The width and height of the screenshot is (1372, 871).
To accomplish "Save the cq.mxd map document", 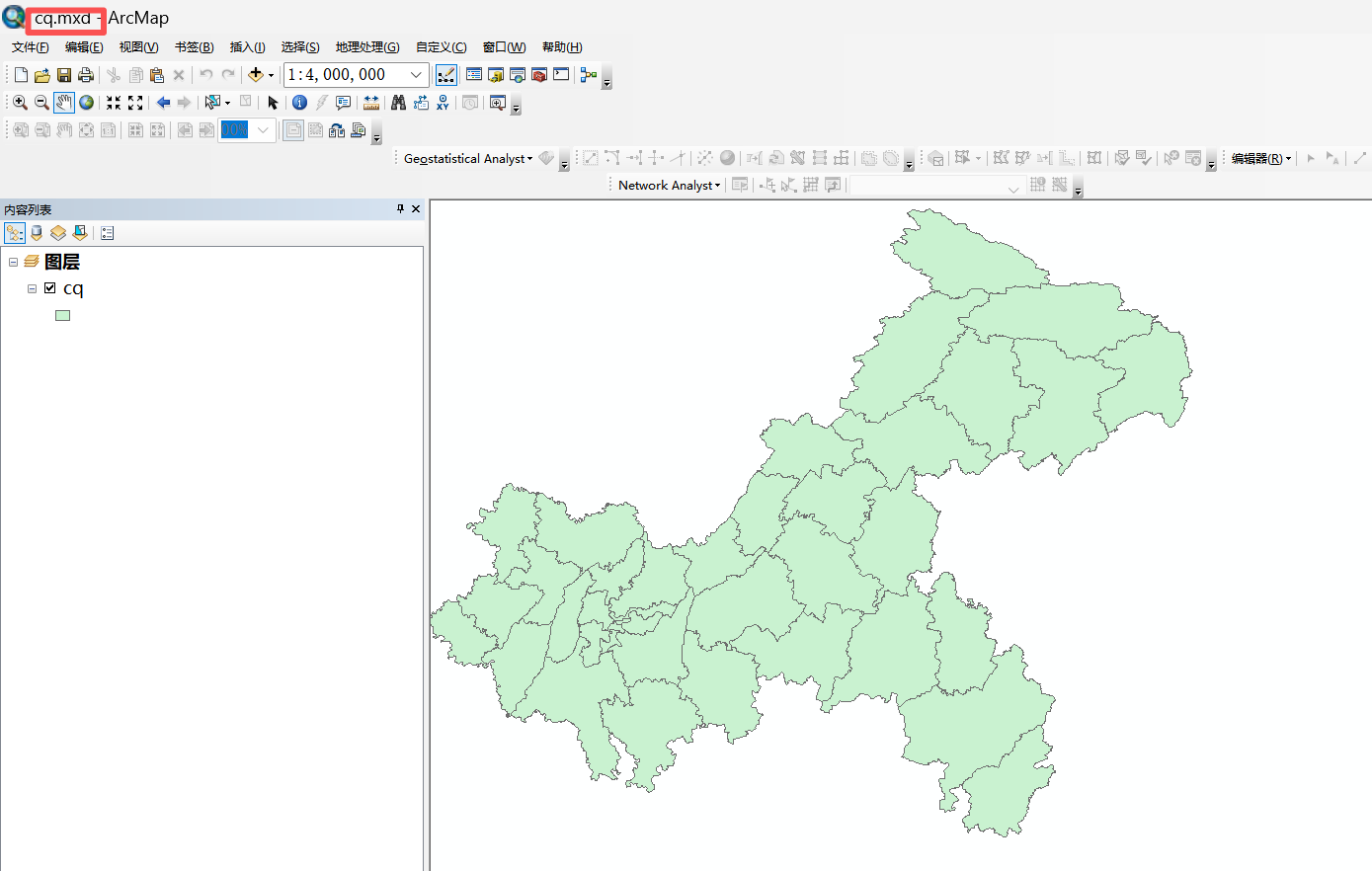I will click(x=64, y=75).
